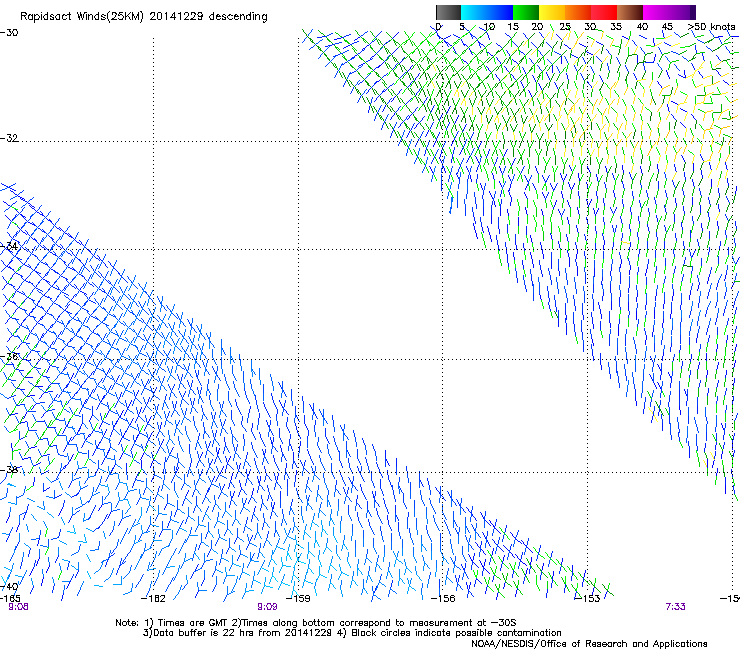Click the '25' legend scale label

pyautogui.click(x=565, y=27)
